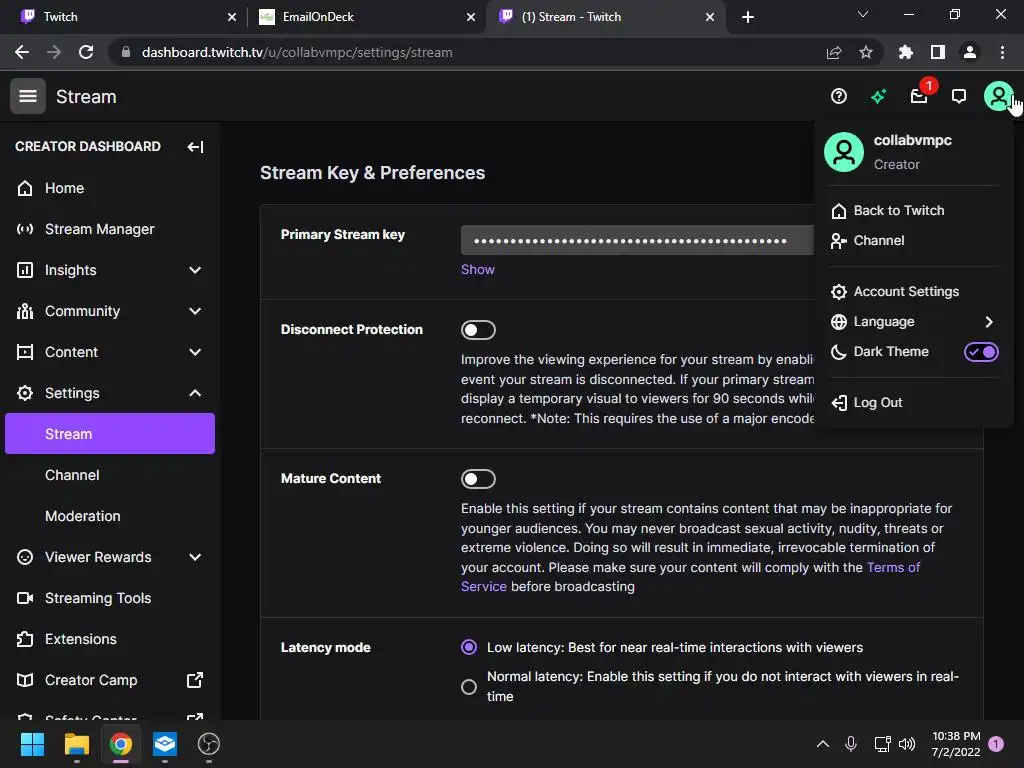1024x768 pixels.
Task: Open File Explorer from taskbar
Action: tap(76, 744)
